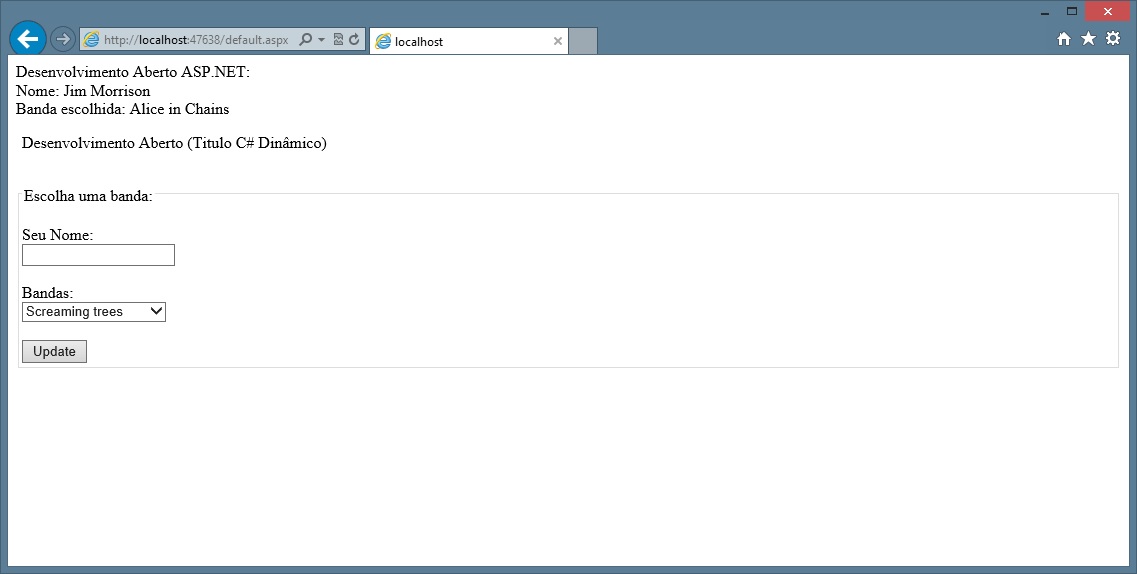Image resolution: width=1137 pixels, height=574 pixels.
Task: Click the IE site icon in address bar
Action: click(92, 40)
